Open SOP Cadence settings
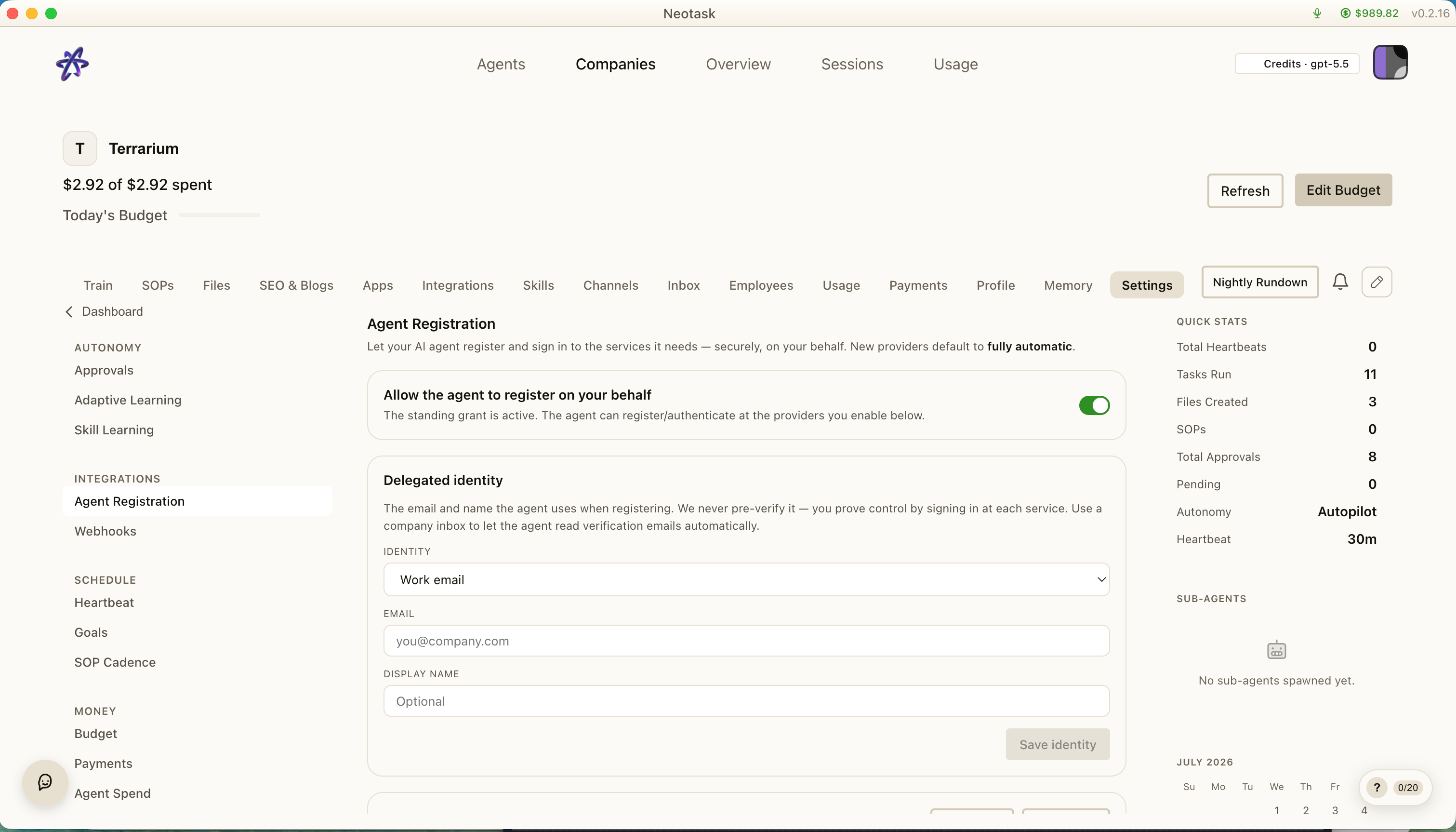This screenshot has height=832, width=1456. (x=115, y=662)
